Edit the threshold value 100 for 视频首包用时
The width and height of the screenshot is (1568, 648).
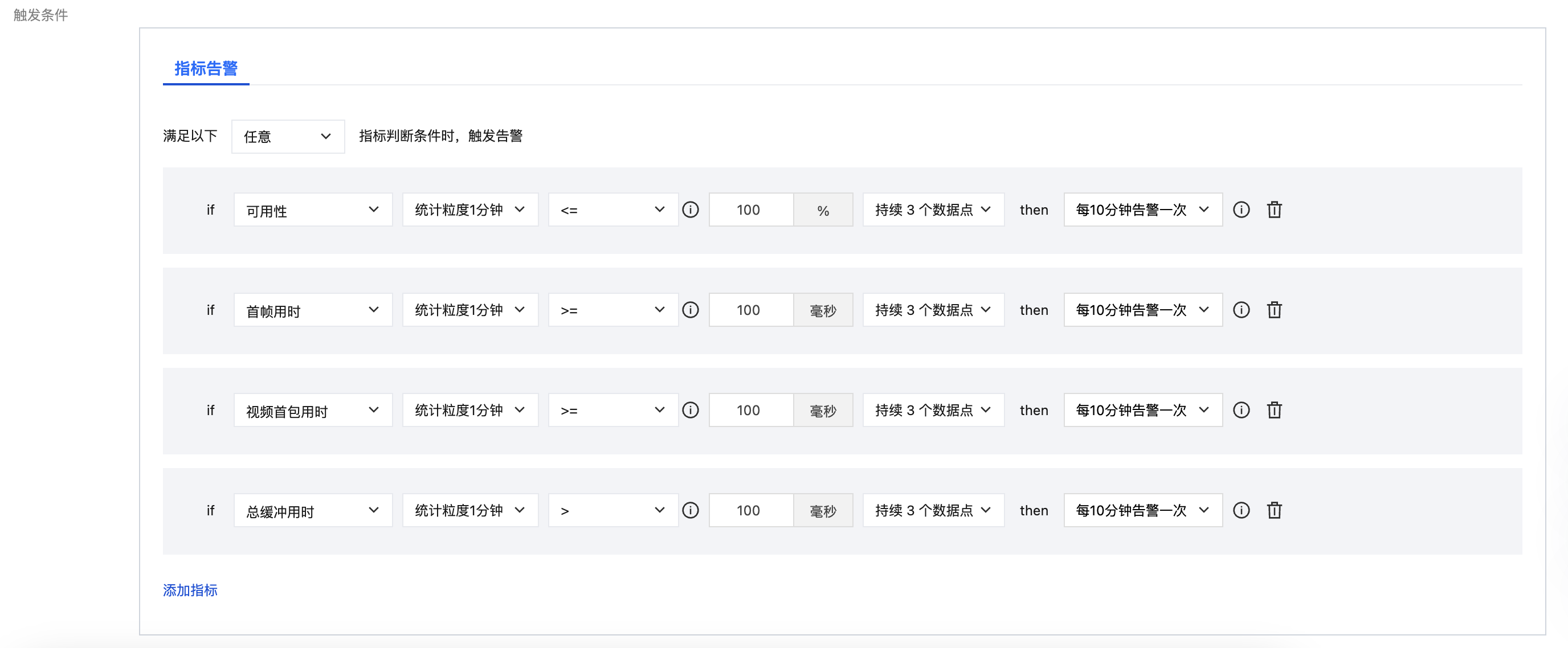coord(751,410)
